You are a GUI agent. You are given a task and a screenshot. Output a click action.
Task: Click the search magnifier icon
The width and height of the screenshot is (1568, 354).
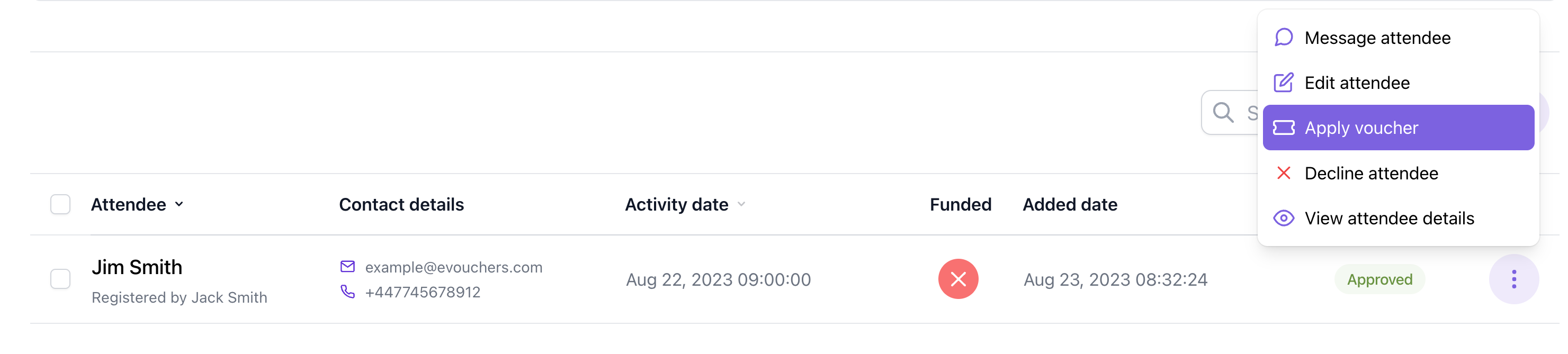point(1223,113)
